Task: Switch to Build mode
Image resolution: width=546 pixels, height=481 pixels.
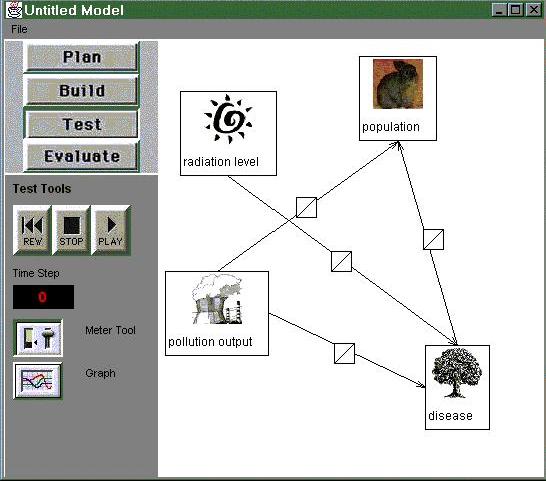Action: pyautogui.click(x=82, y=90)
